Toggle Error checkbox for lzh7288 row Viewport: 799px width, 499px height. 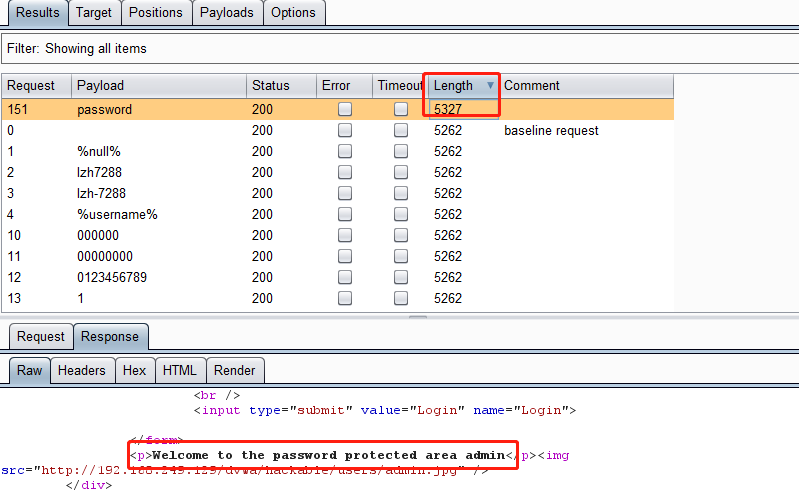click(345, 172)
